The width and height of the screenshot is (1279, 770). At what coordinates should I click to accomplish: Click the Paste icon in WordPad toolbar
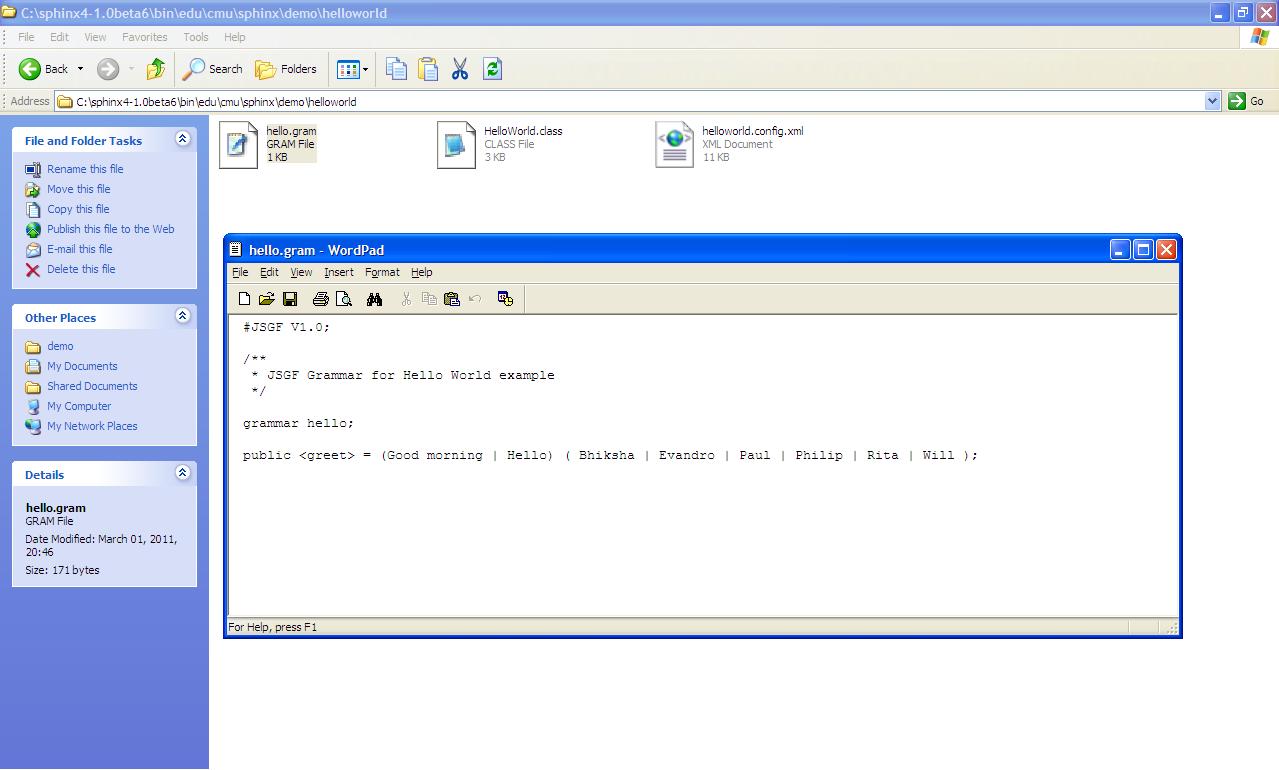click(x=452, y=299)
